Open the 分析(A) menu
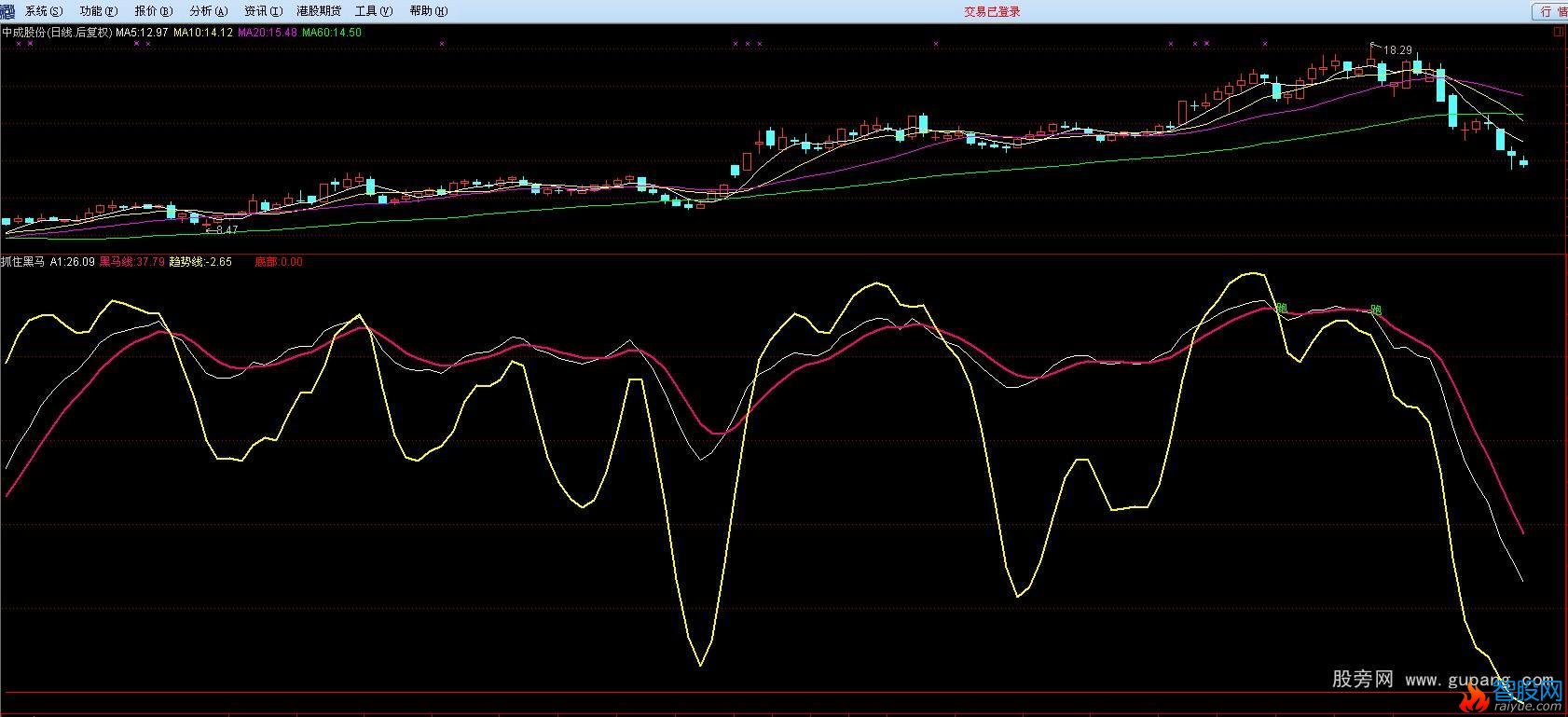The image size is (1568, 717). click(208, 11)
